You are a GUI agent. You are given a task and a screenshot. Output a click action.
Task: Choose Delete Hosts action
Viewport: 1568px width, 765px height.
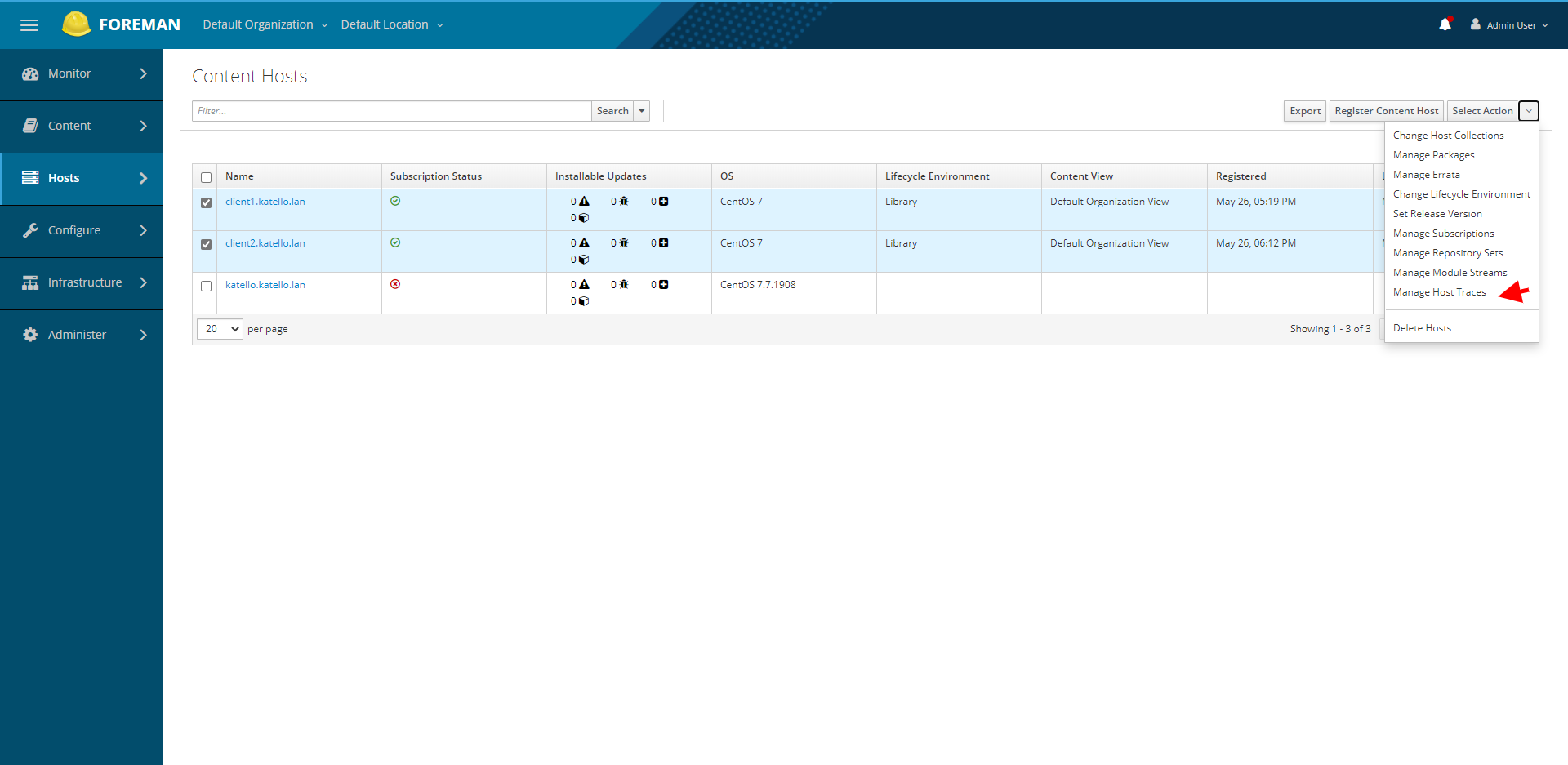(x=1422, y=328)
